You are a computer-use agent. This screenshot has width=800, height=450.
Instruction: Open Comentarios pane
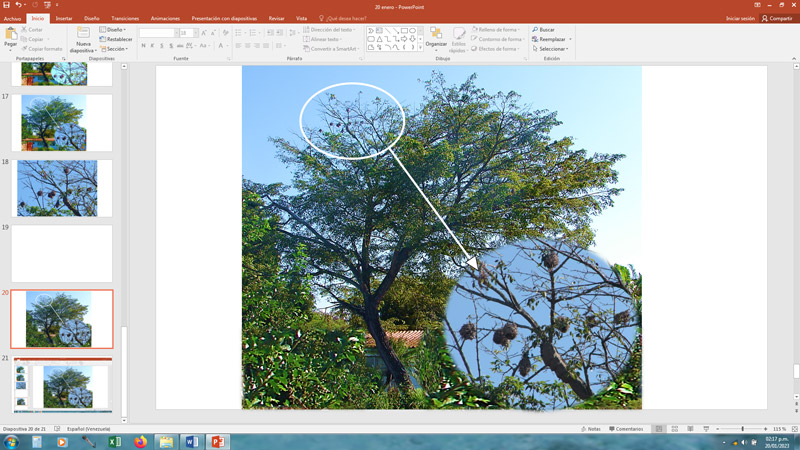626,429
